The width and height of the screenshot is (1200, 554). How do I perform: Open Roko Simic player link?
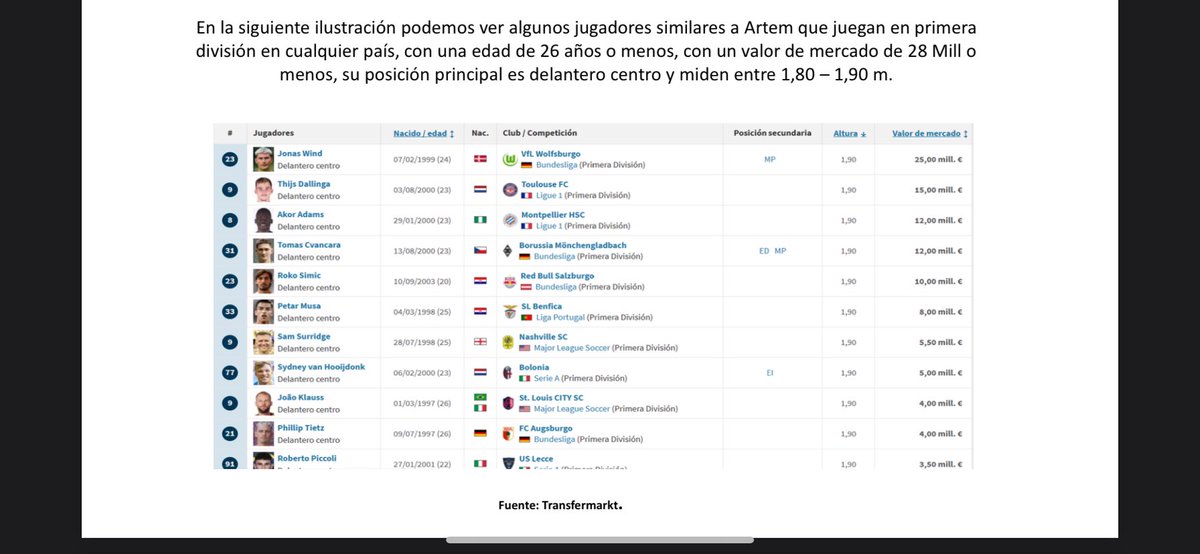[297, 275]
